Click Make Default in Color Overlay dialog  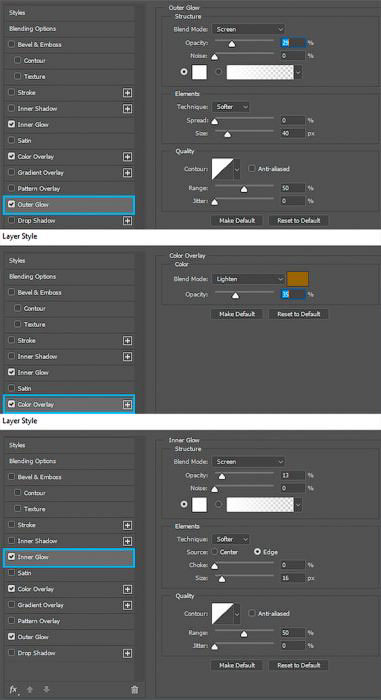point(237,314)
